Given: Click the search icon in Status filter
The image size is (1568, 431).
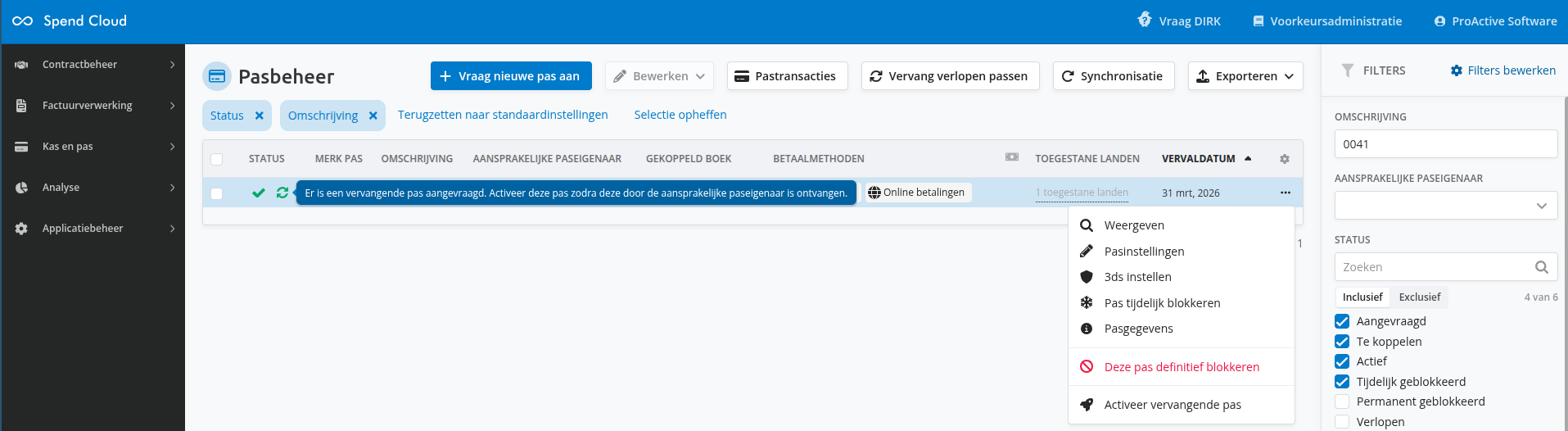Looking at the screenshot, I should [1541, 267].
